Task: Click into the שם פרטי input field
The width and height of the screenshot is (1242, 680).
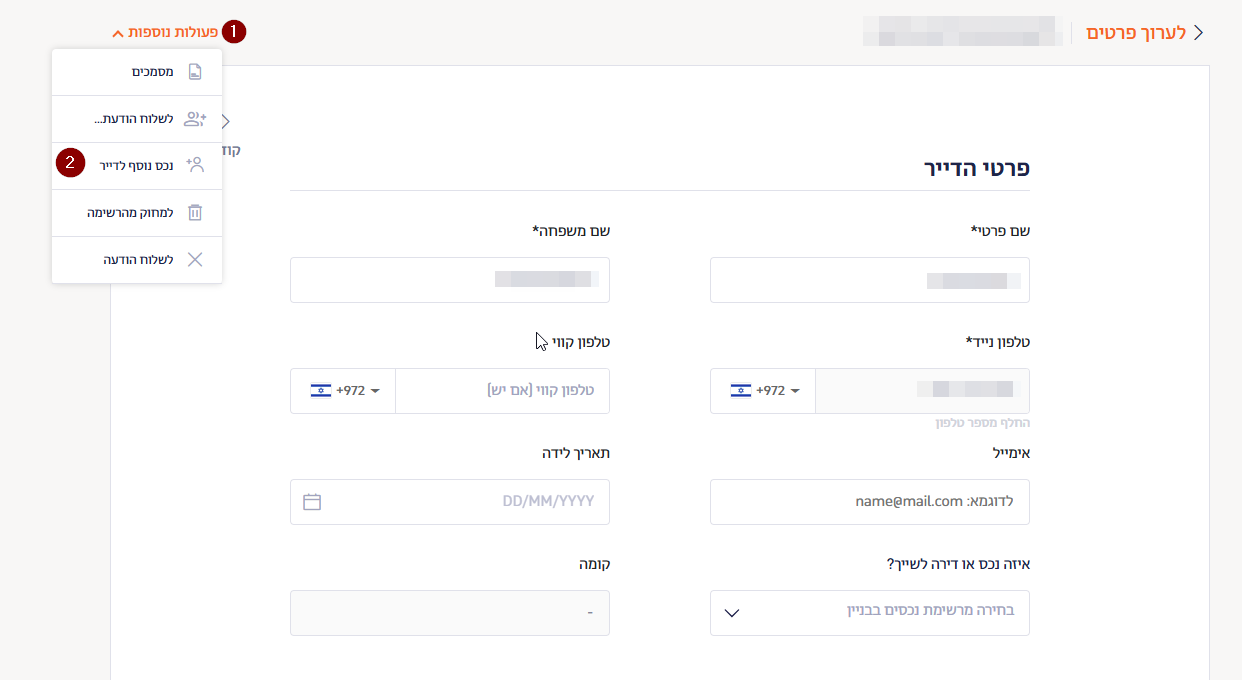Action: [869, 280]
